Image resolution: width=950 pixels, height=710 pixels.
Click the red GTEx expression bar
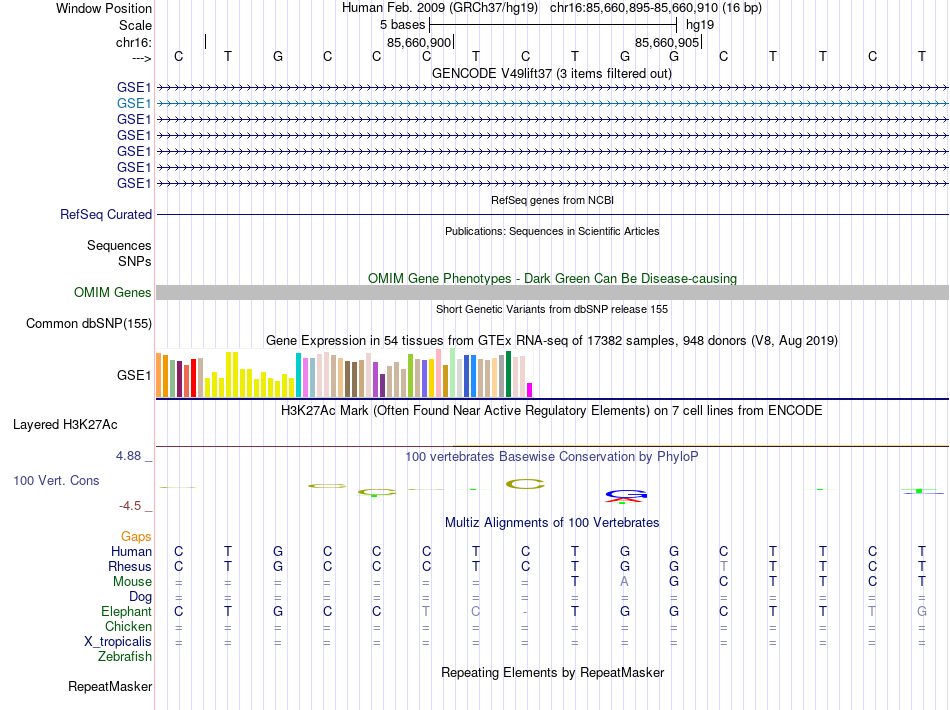click(x=193, y=378)
